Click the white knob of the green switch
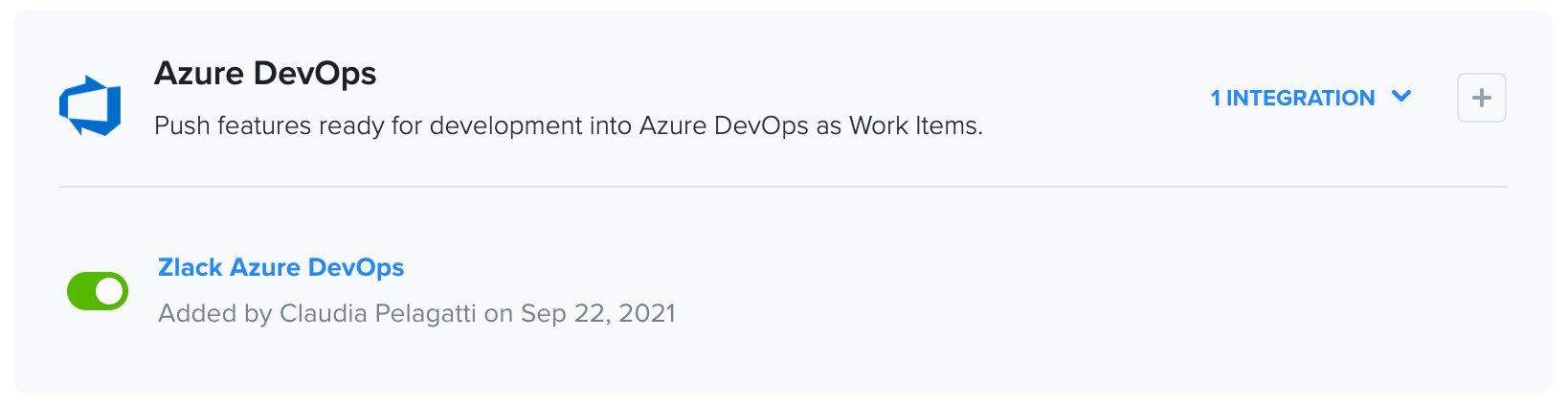 pyautogui.click(x=110, y=291)
